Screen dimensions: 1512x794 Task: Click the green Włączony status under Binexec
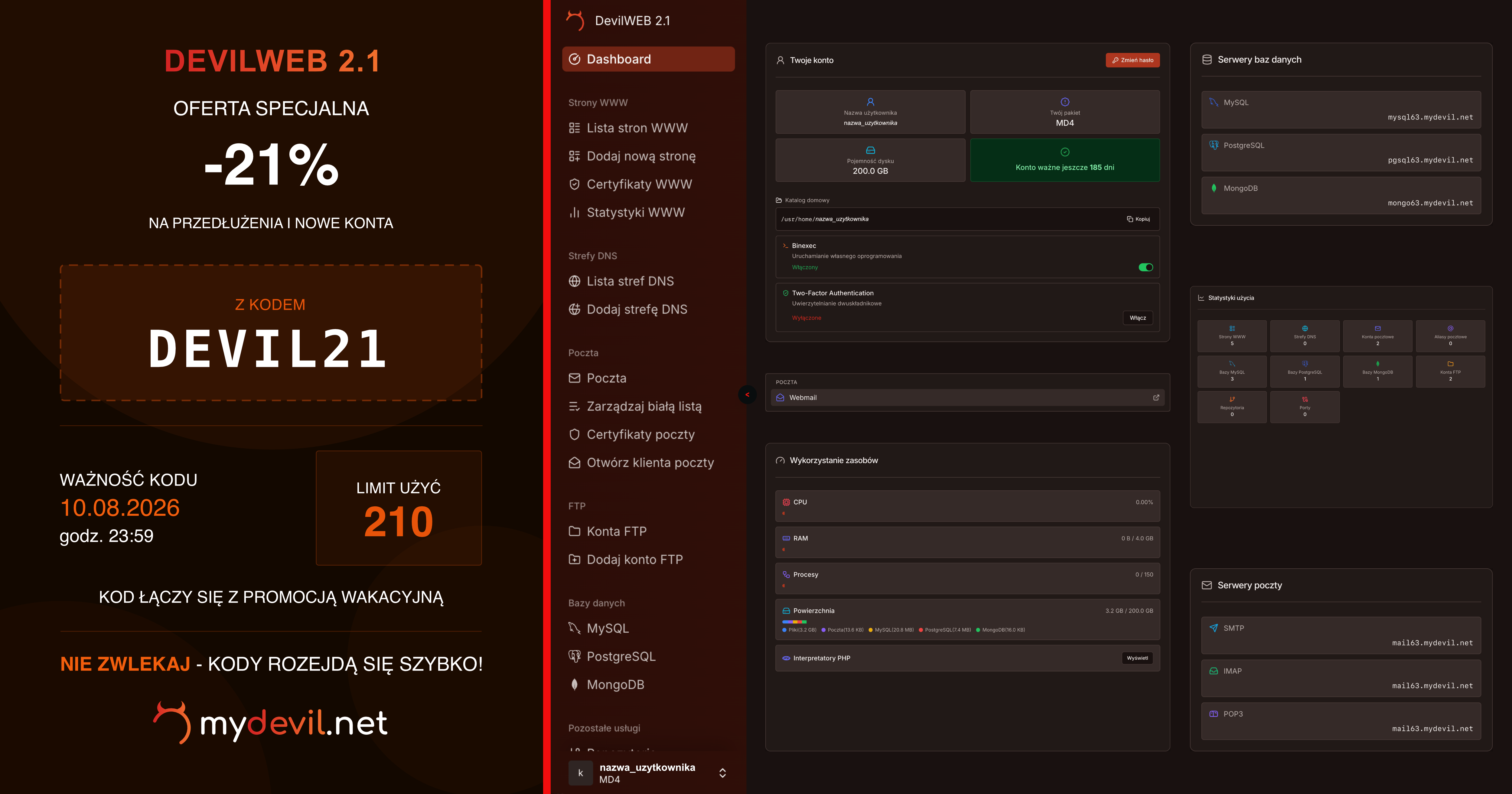(x=805, y=267)
